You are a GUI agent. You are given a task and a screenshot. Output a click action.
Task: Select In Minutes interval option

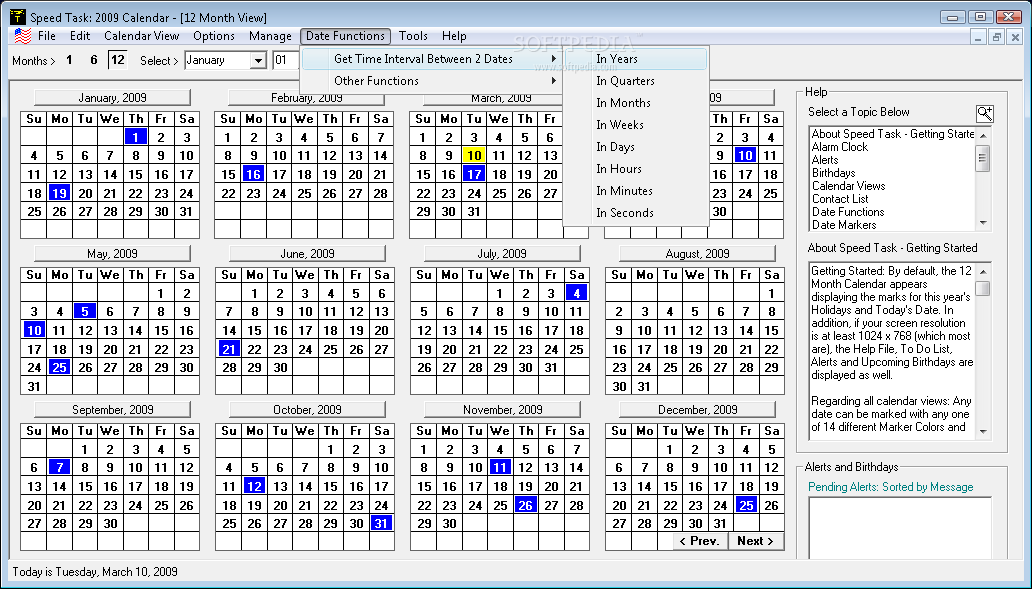click(x=636, y=191)
